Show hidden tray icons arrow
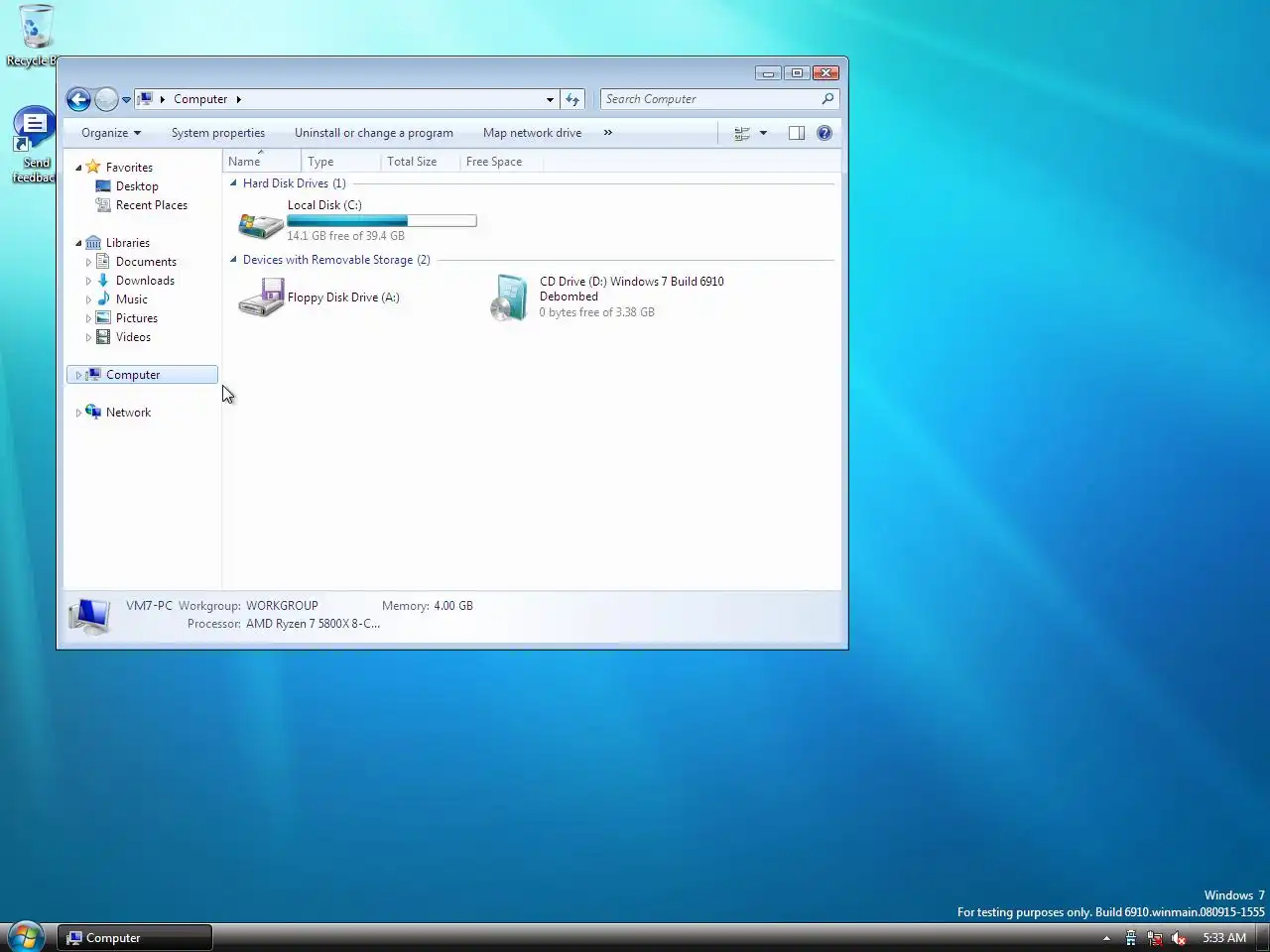The width and height of the screenshot is (1270, 952). 1106,938
